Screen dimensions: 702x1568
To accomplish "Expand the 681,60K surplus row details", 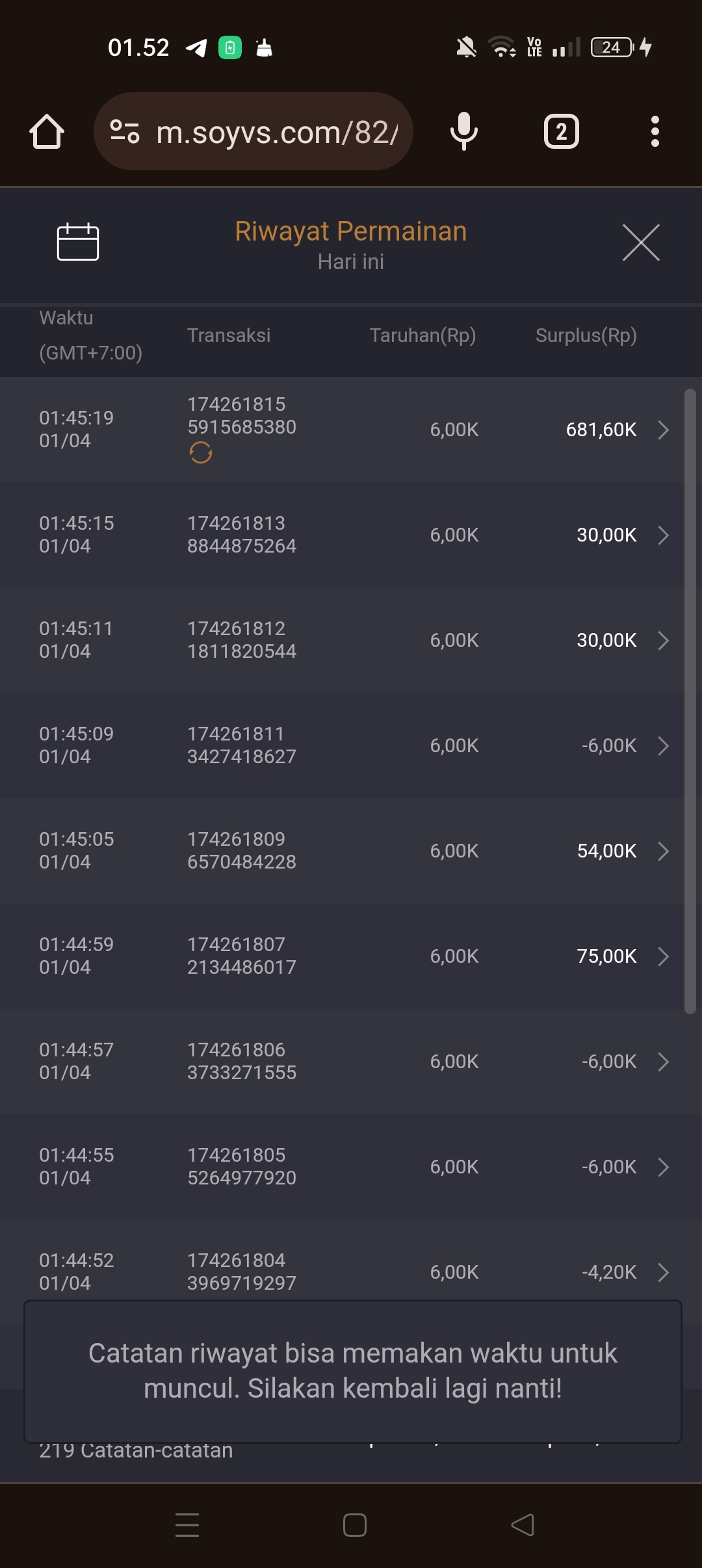I will 663,430.
